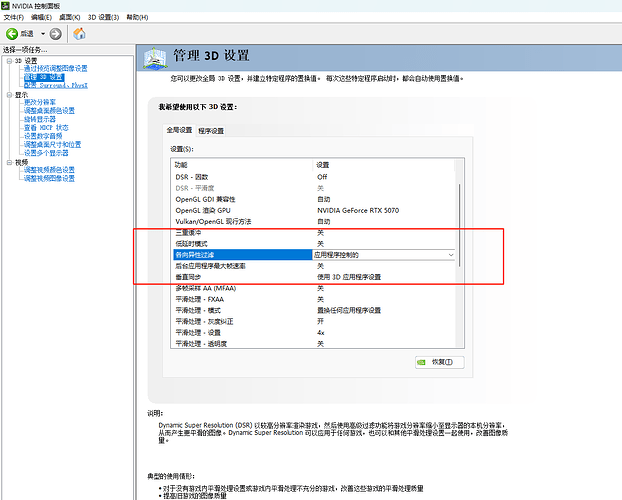622x500 pixels.
Task: Open the 文件(F) menu
Action: tap(14, 17)
